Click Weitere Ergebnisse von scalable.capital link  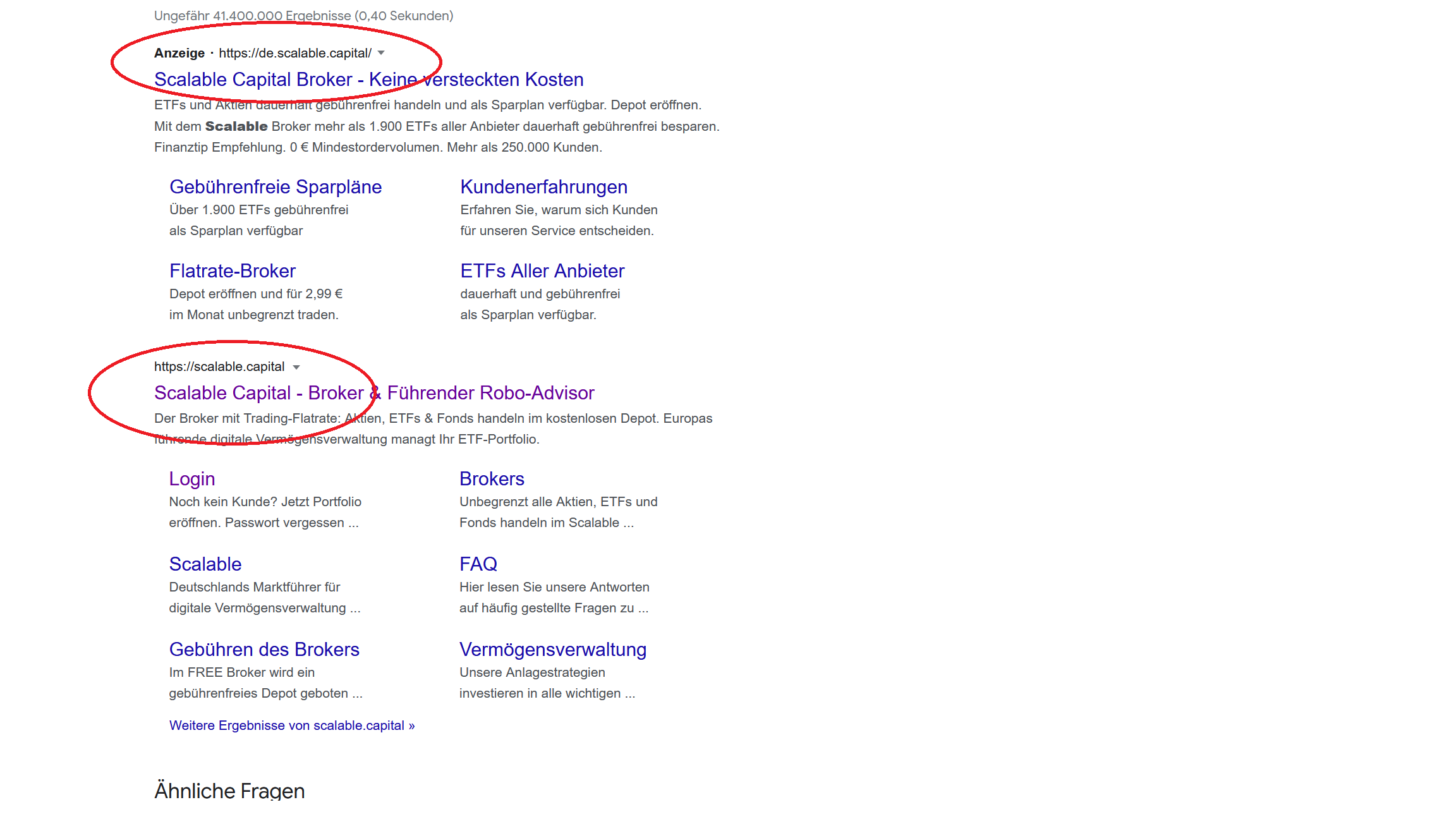pos(292,725)
